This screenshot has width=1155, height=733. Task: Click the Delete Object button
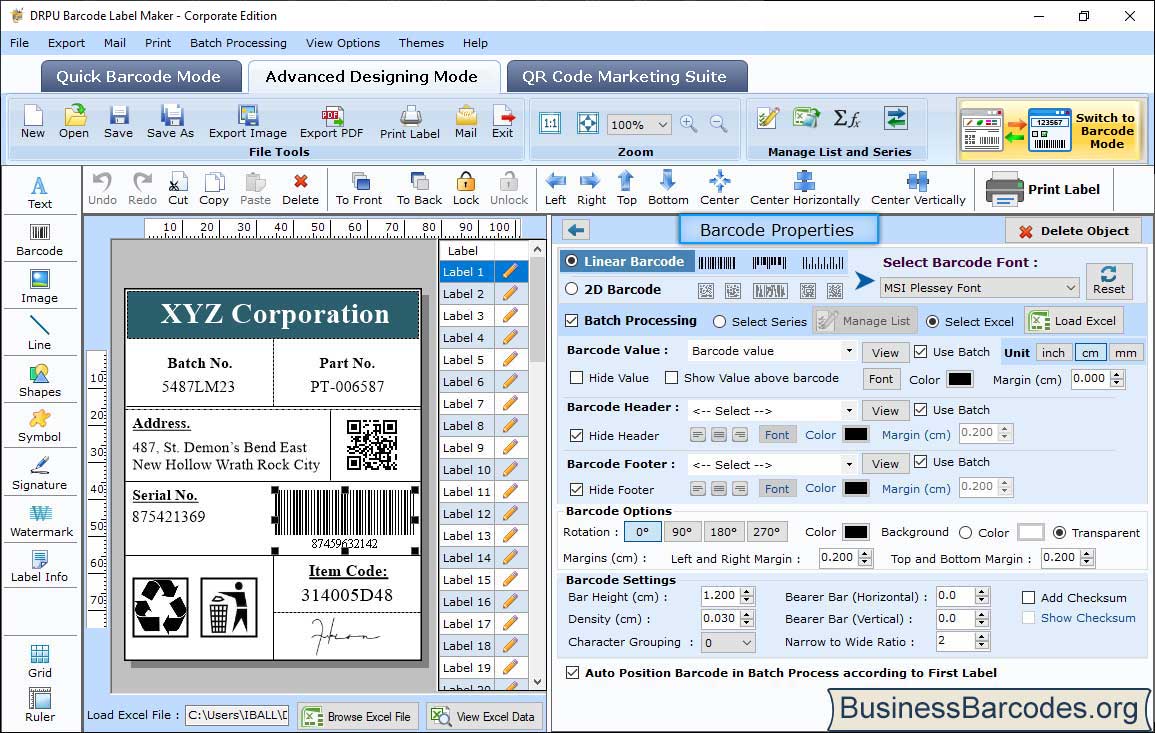1073,231
